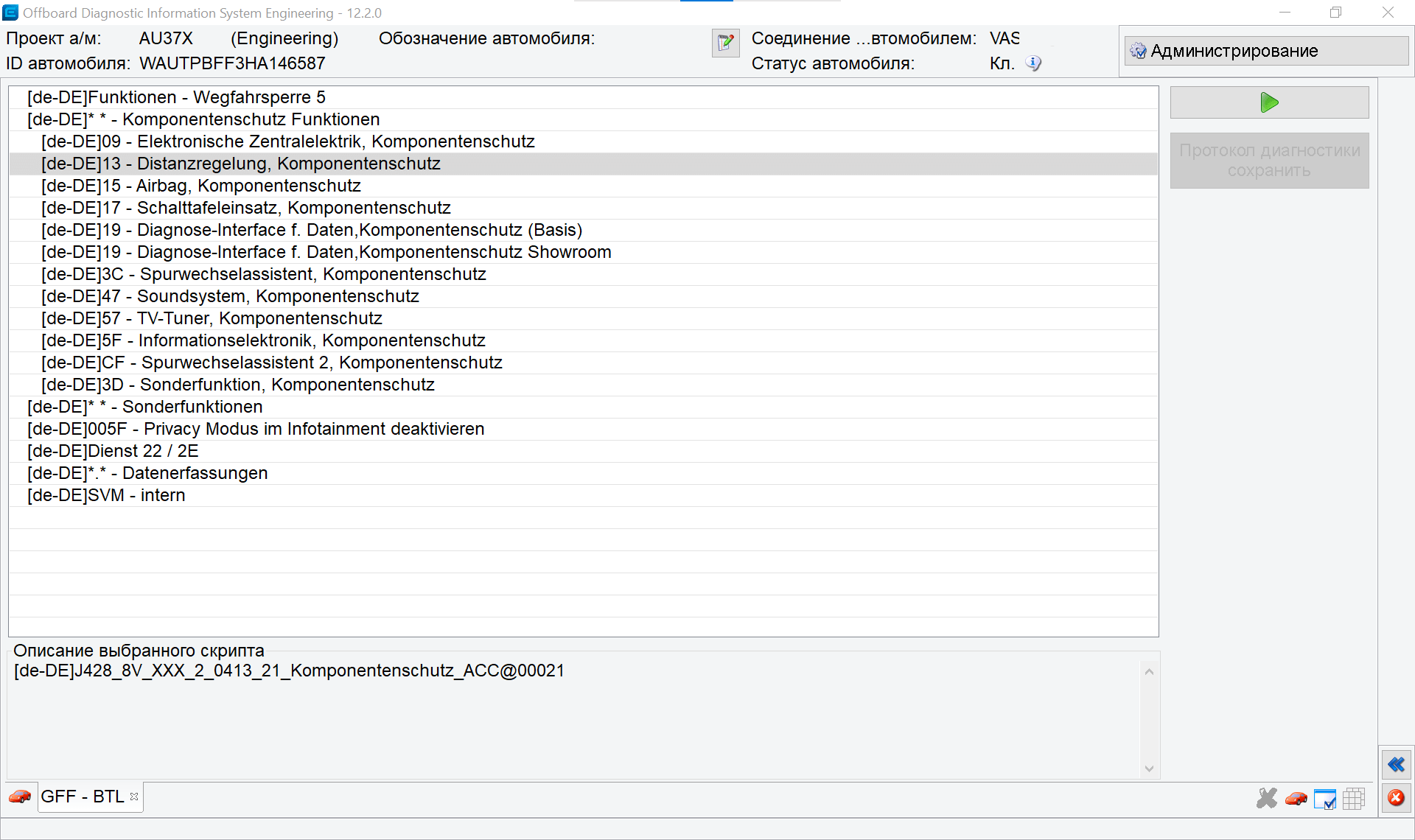Open the vehicle designation edit notepad icon

725,43
